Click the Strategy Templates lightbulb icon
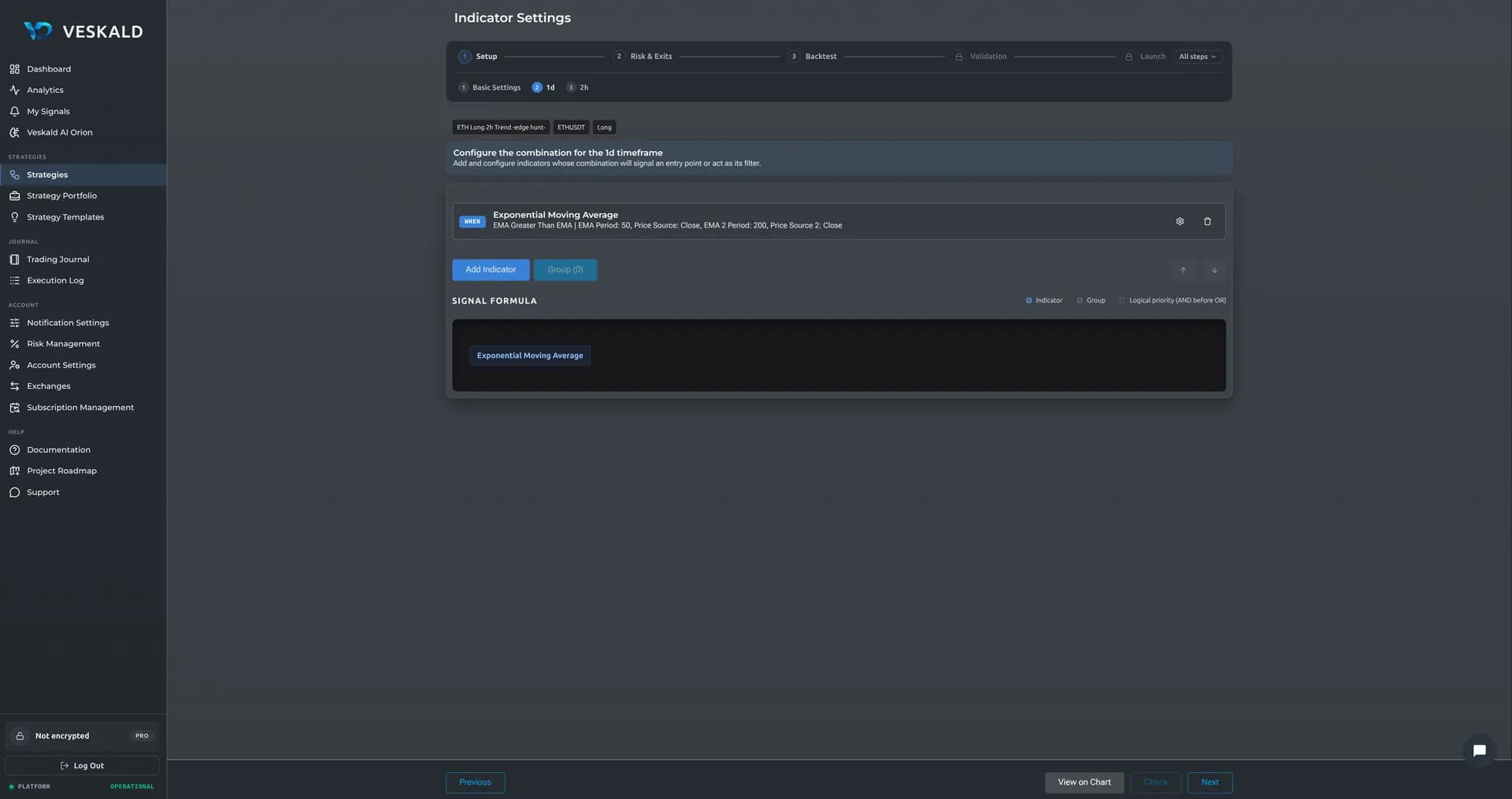 click(14, 217)
